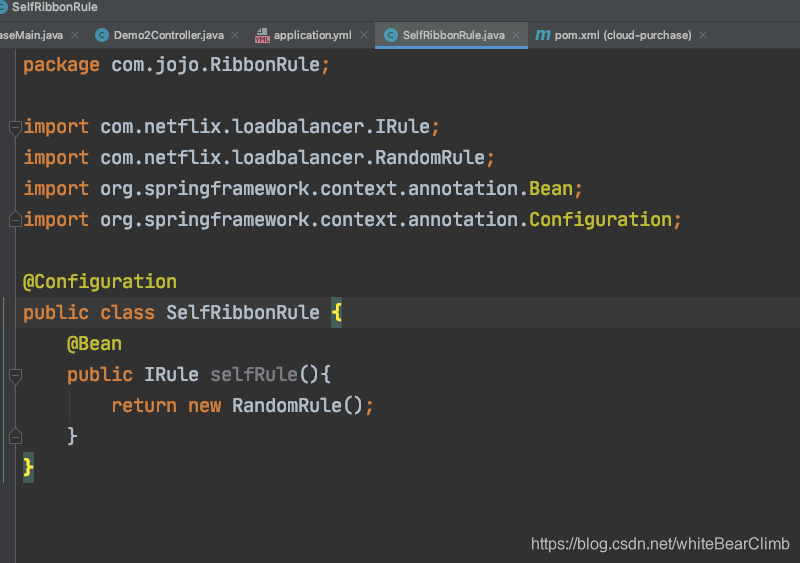Click the SelfRibbonRule.java class icon
This screenshot has height=563, width=800.
[x=391, y=35]
